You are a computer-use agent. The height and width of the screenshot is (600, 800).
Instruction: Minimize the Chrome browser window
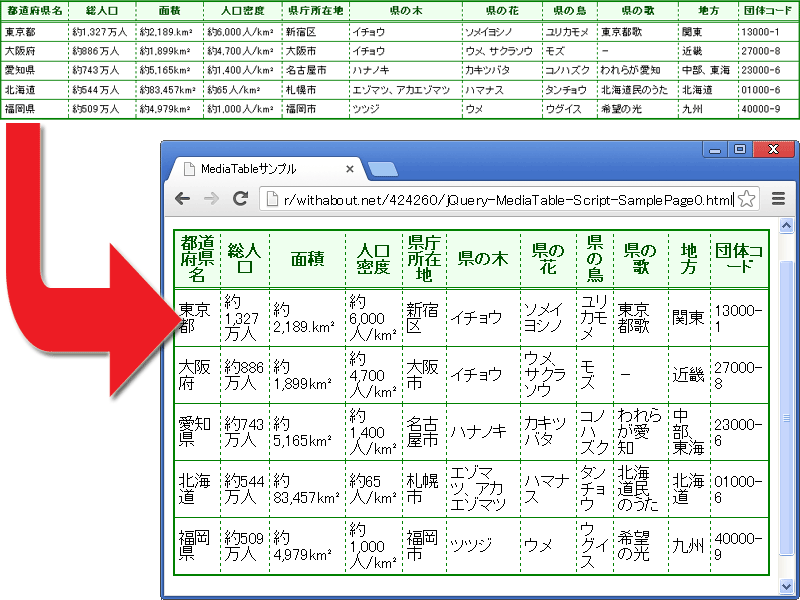tap(714, 149)
